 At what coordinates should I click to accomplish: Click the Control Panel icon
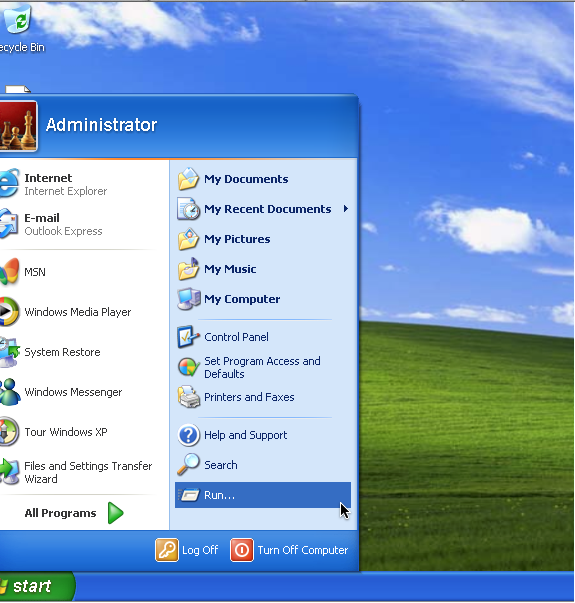click(x=188, y=337)
